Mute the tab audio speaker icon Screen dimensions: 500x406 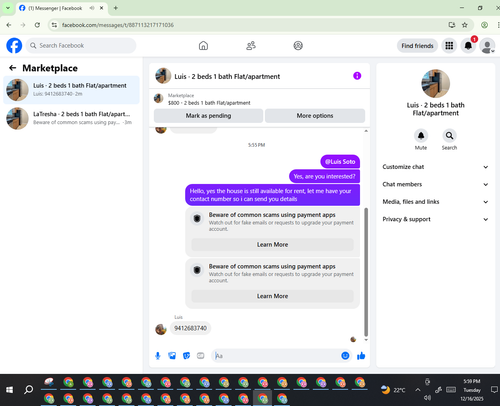coord(92,8)
